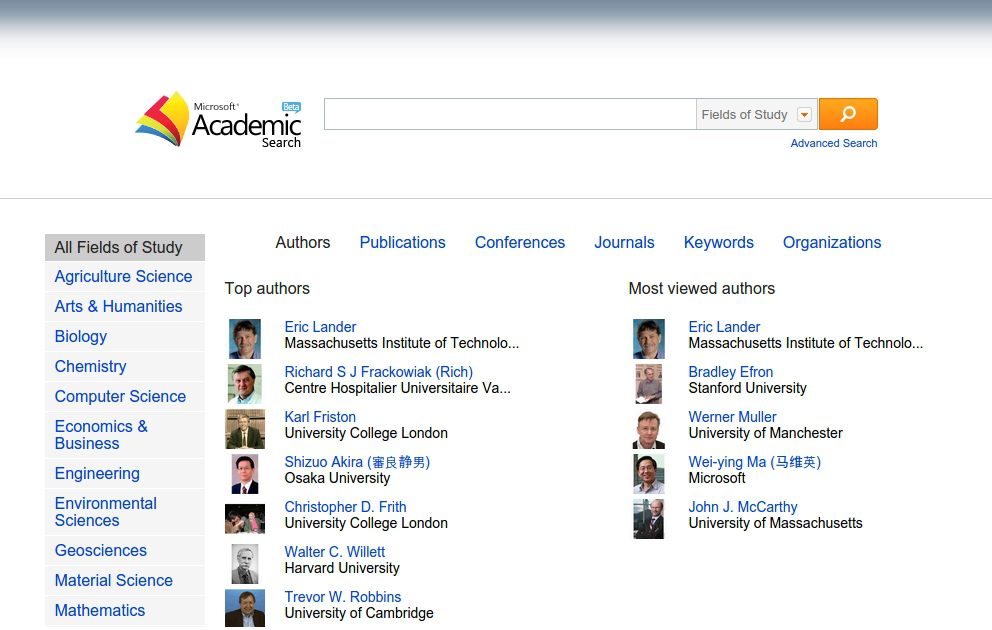Select Biology field in sidebar

click(x=125, y=337)
